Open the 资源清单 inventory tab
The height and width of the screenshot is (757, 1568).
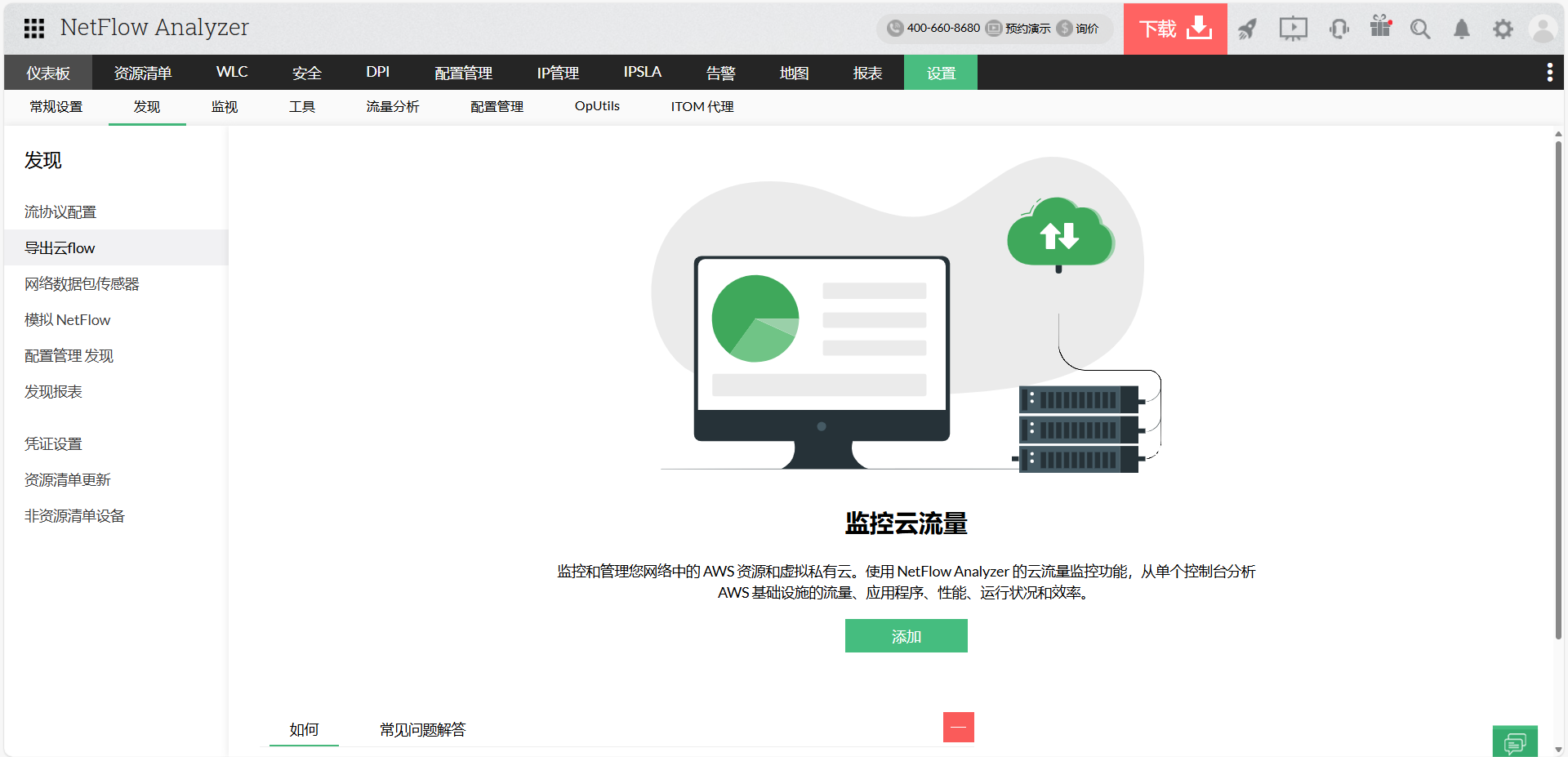(143, 73)
